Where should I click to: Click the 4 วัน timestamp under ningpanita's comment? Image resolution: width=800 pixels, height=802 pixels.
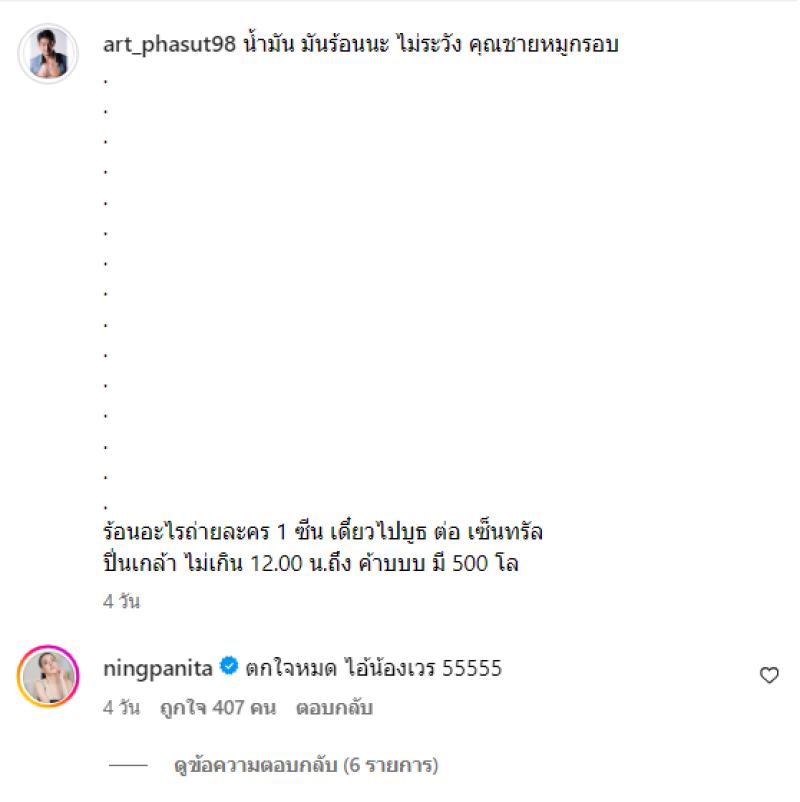[x=121, y=707]
